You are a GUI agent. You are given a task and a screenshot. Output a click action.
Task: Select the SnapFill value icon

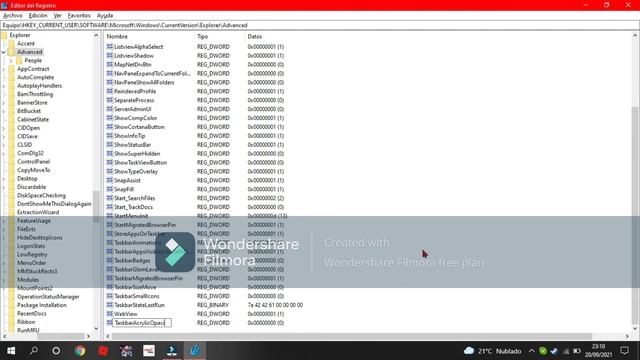pos(109,189)
